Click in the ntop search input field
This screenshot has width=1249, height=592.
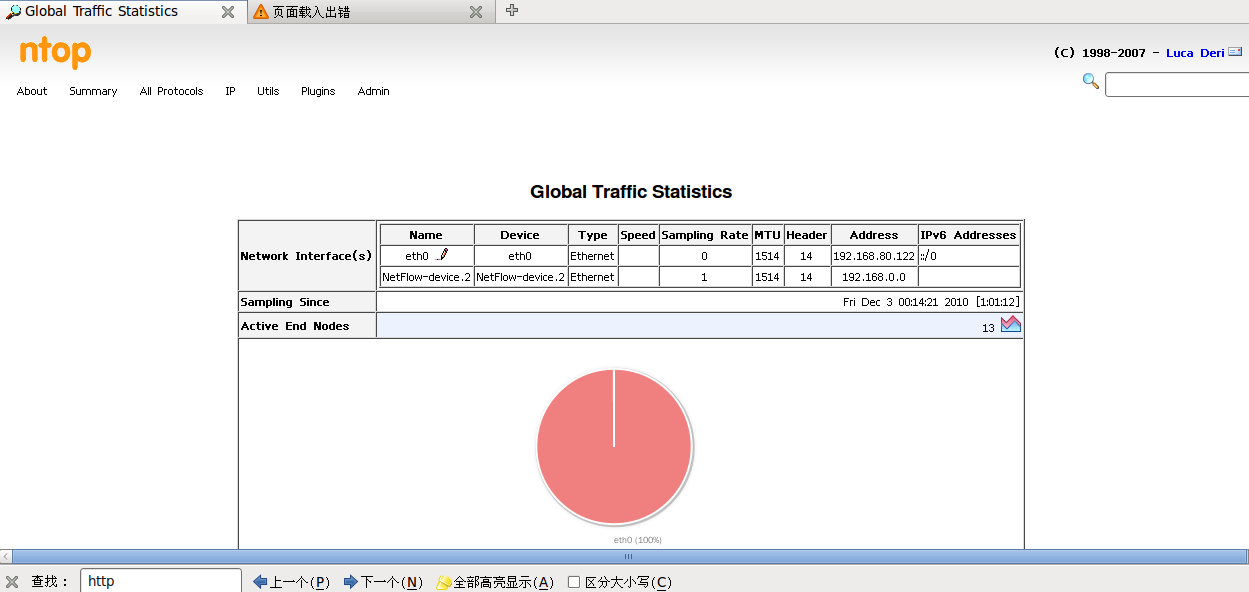(1177, 85)
